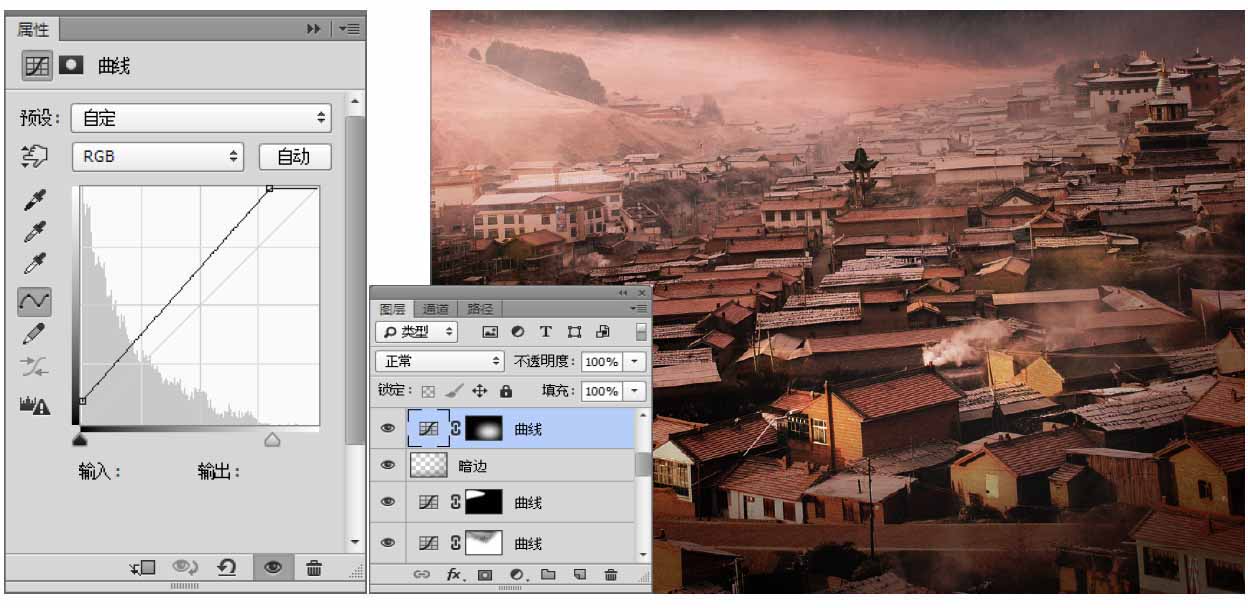1248x608 pixels.
Task: Toggle lock image pixels brush icon
Action: coord(454,391)
